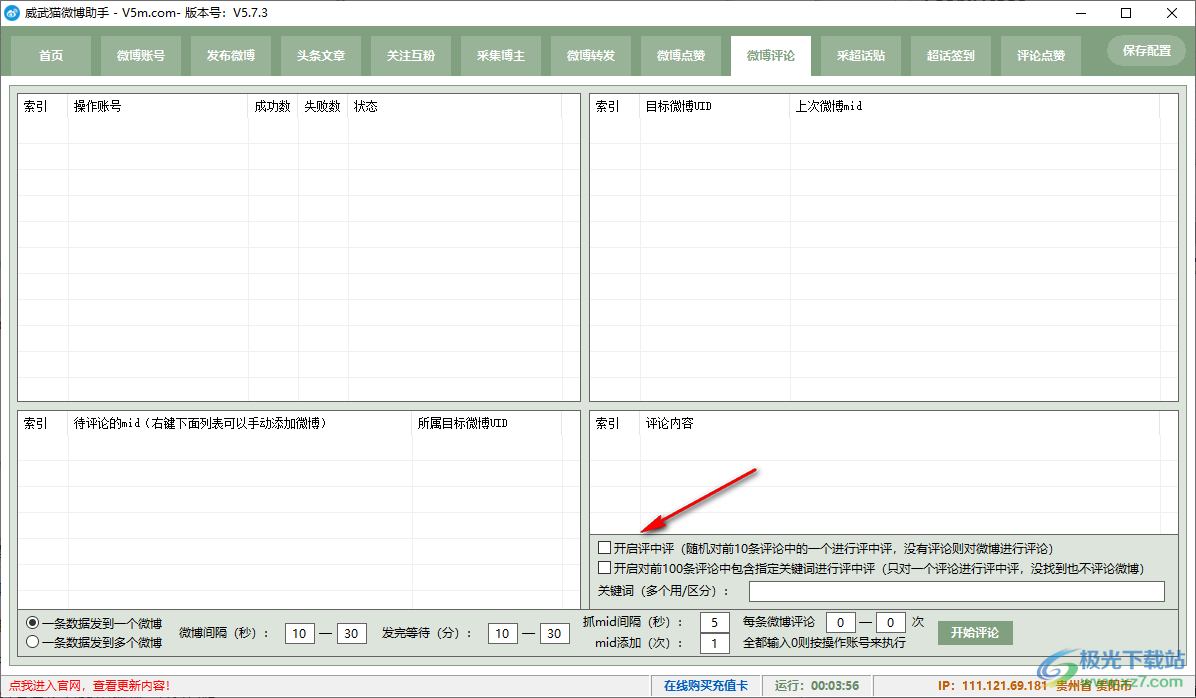The height and width of the screenshot is (698, 1196).
Task: Click 索引 header in 待评论的mid table
Action: click(x=43, y=423)
